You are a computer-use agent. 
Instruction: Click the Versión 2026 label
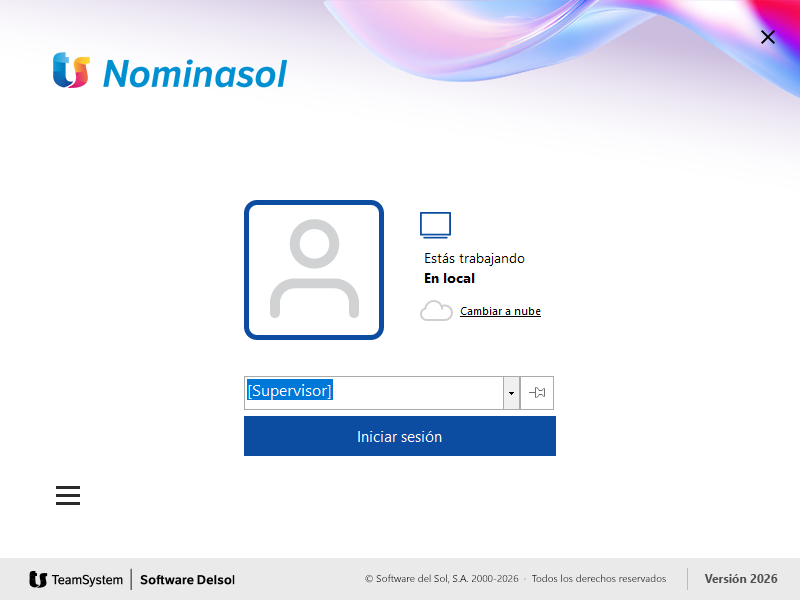tap(741, 579)
